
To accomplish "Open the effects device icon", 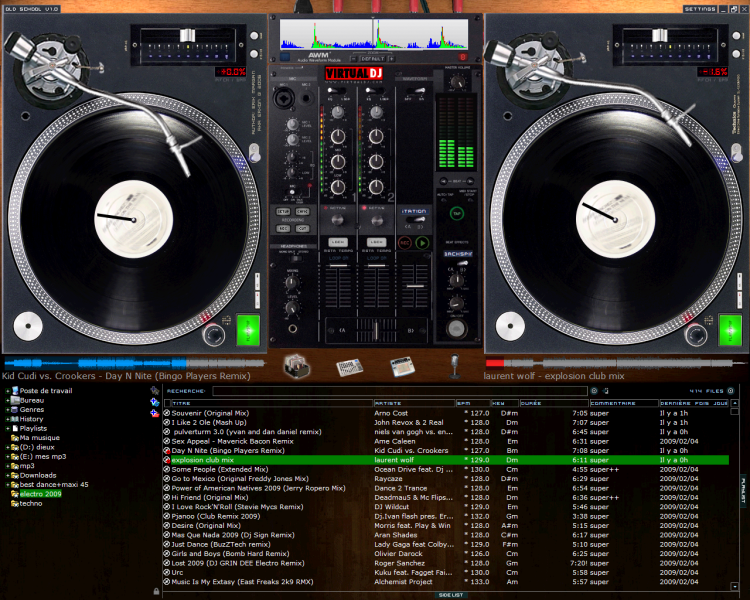I will pos(402,367).
